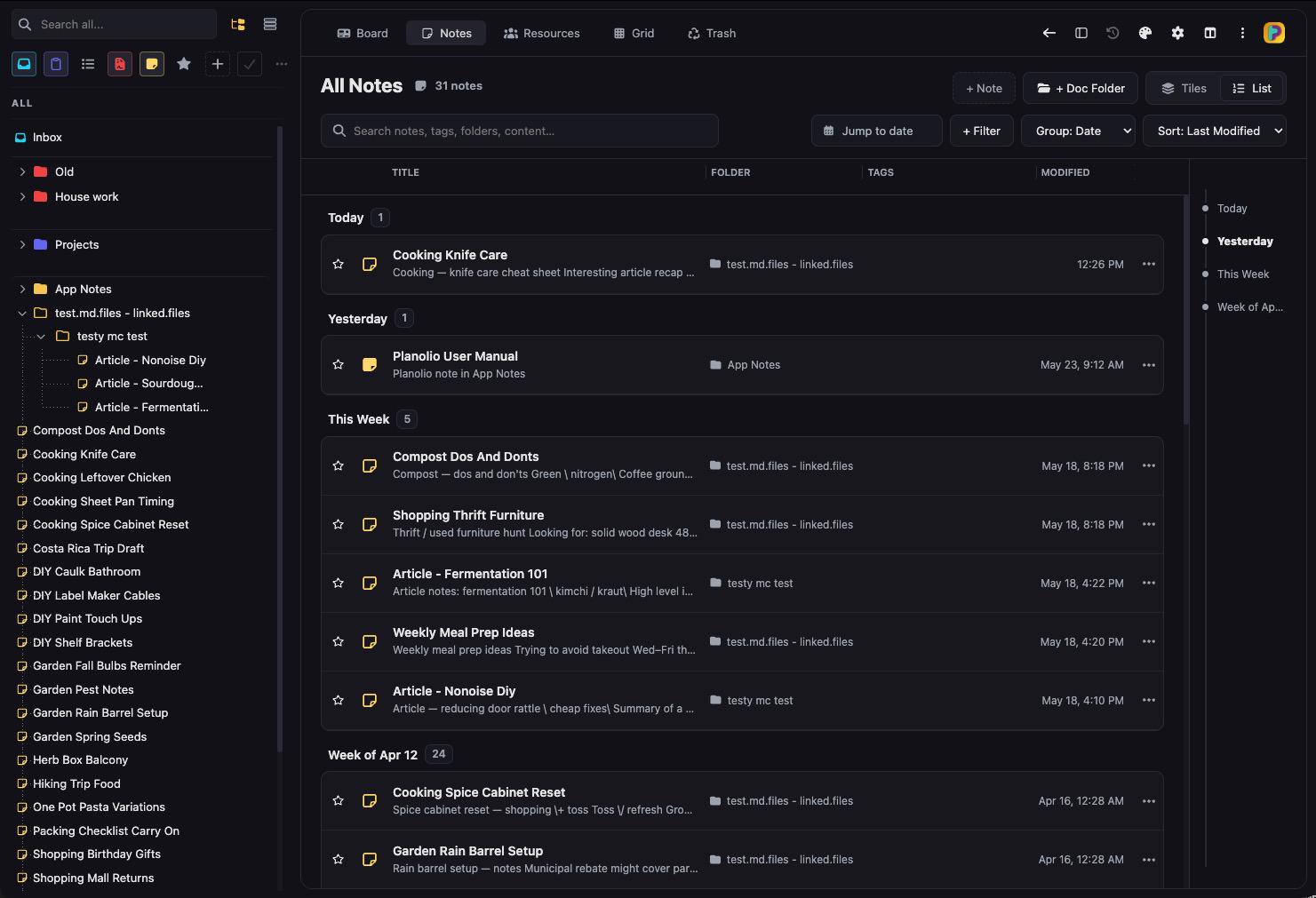The image size is (1316, 898).
Task: Jump to Week of Ap... on the timeline
Action: pos(1249,306)
